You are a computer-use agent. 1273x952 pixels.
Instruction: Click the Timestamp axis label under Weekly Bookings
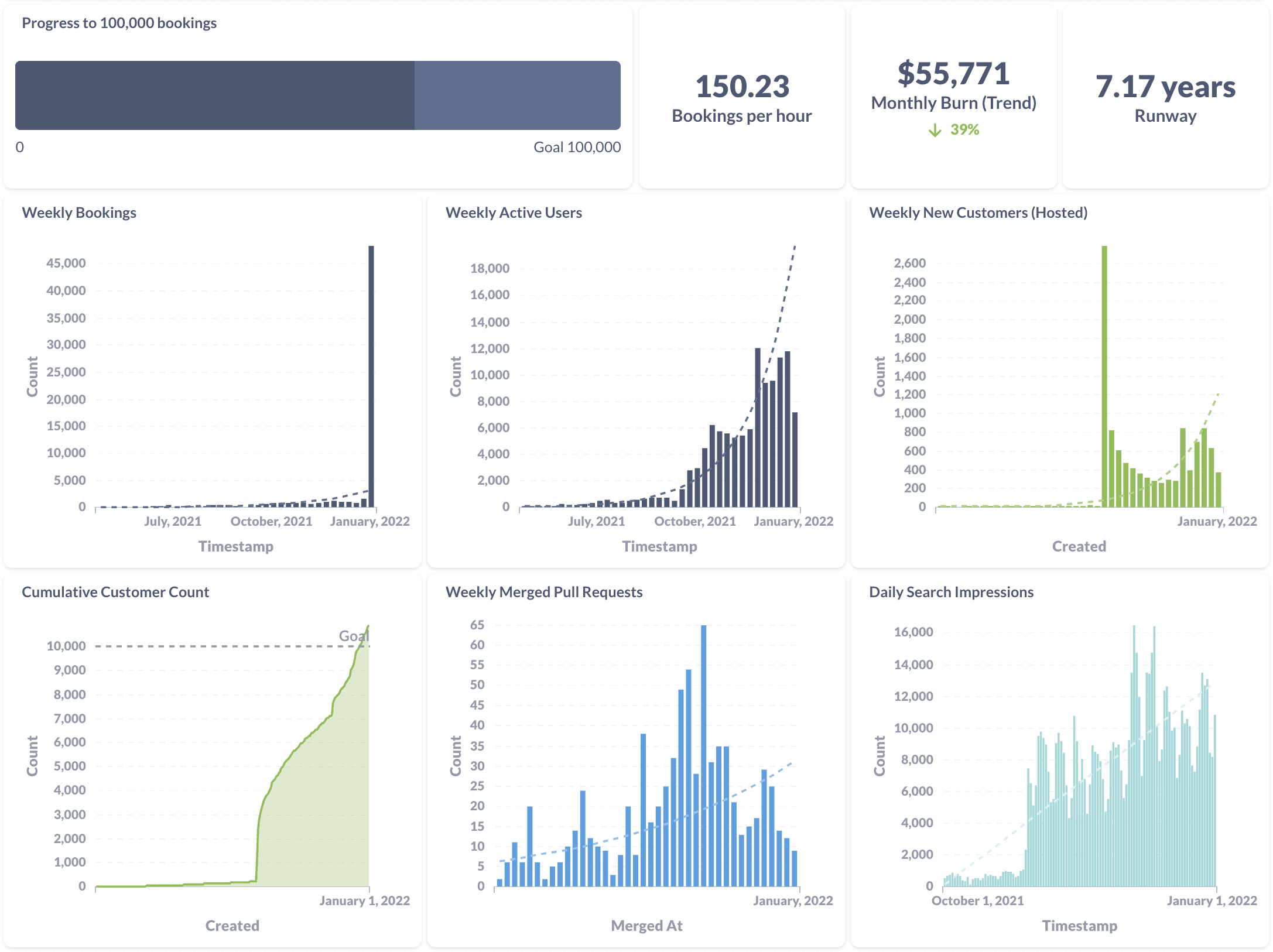pyautogui.click(x=236, y=547)
